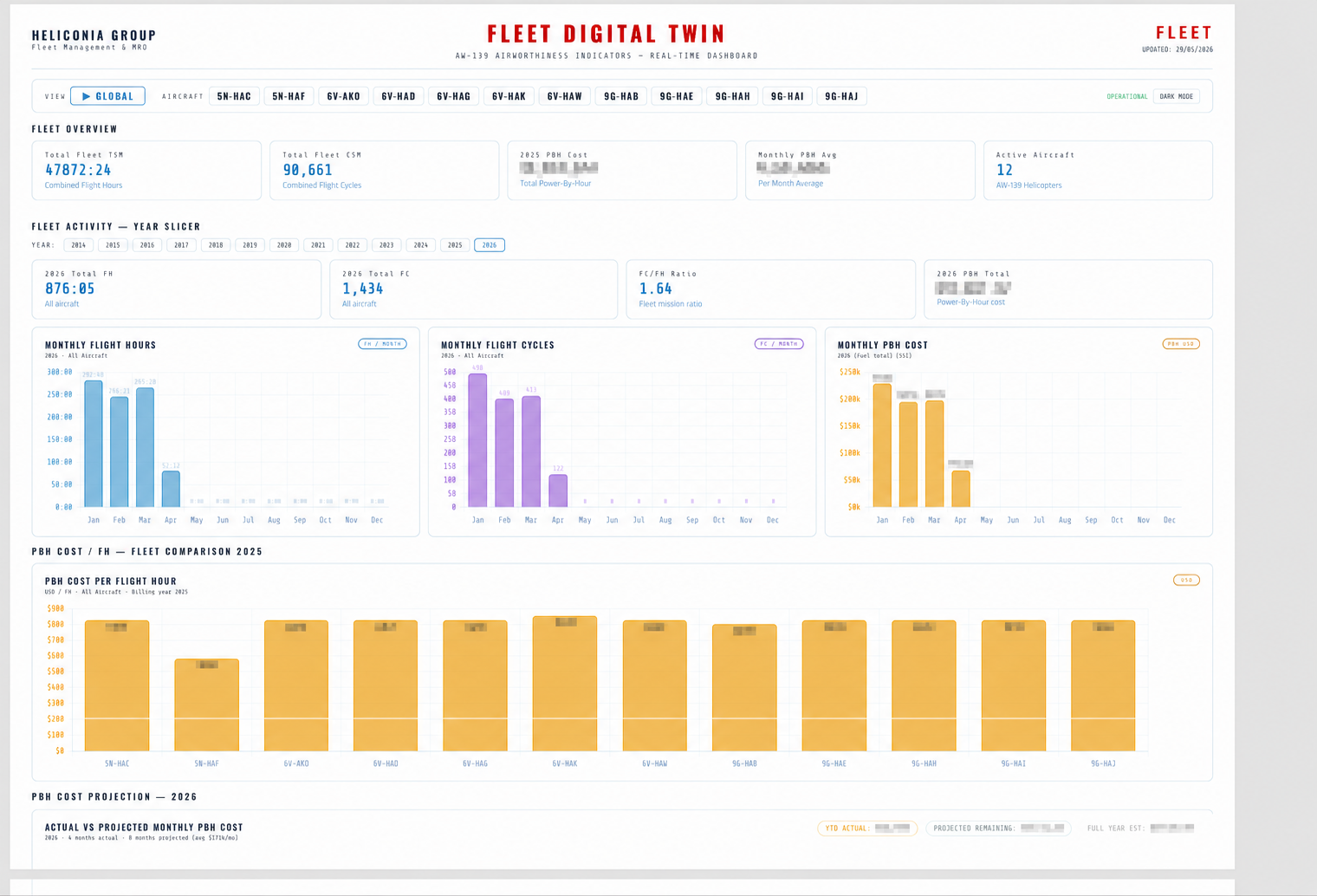Click the active 2026 year chip
Viewport: 1317px width, 896px height.
[490, 245]
